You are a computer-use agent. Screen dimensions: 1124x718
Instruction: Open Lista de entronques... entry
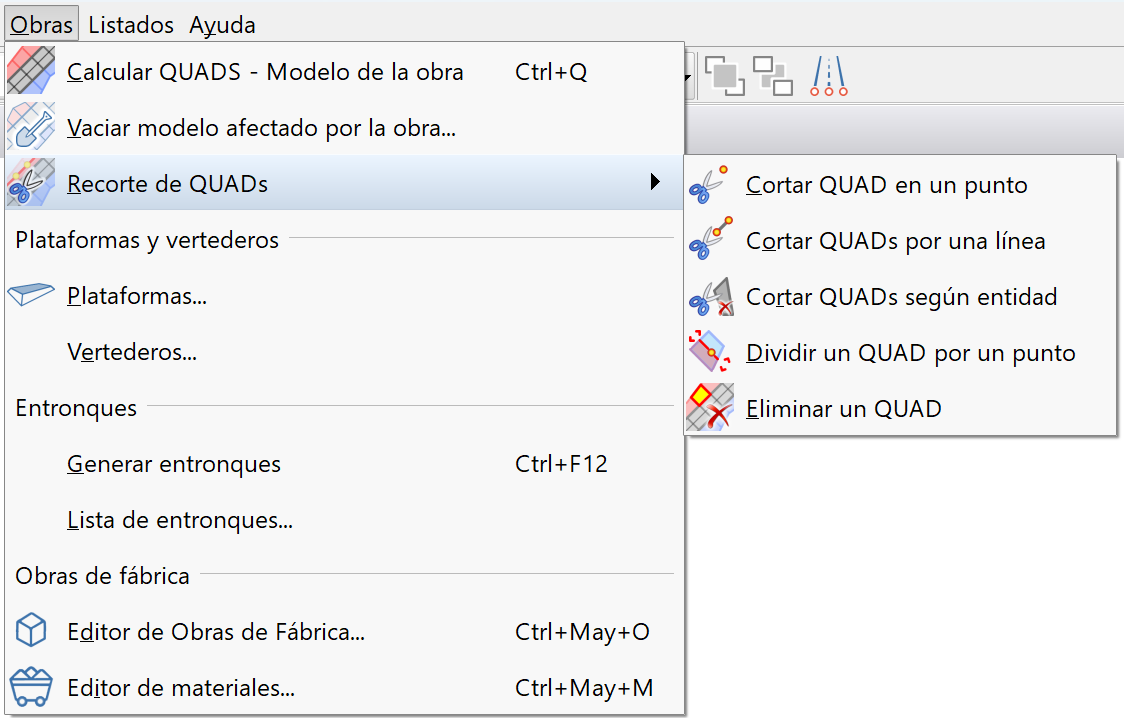pos(179,520)
